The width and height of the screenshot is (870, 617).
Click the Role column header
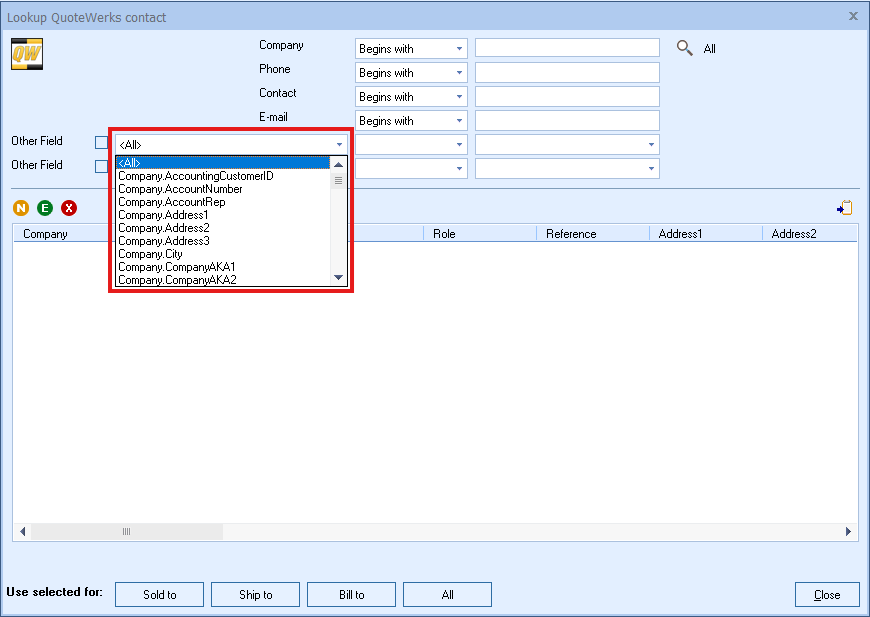[480, 234]
